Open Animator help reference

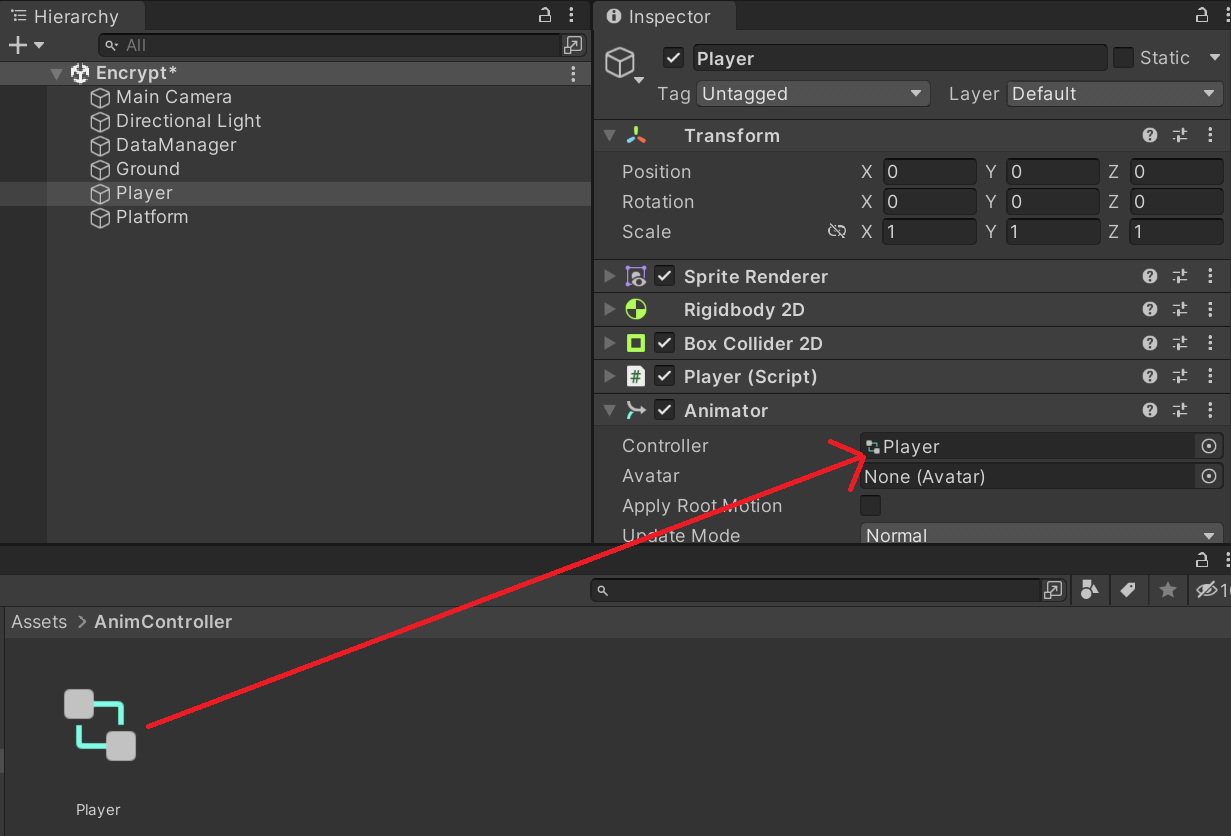(x=1150, y=410)
